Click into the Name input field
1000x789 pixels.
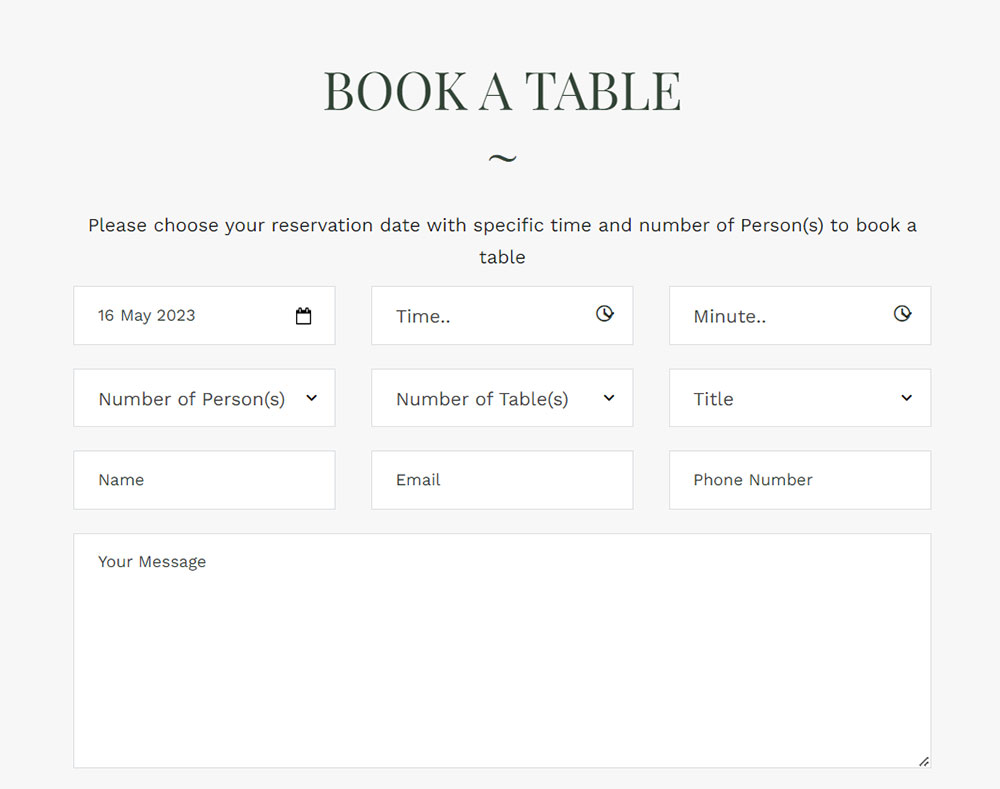pyautogui.click(x=204, y=480)
